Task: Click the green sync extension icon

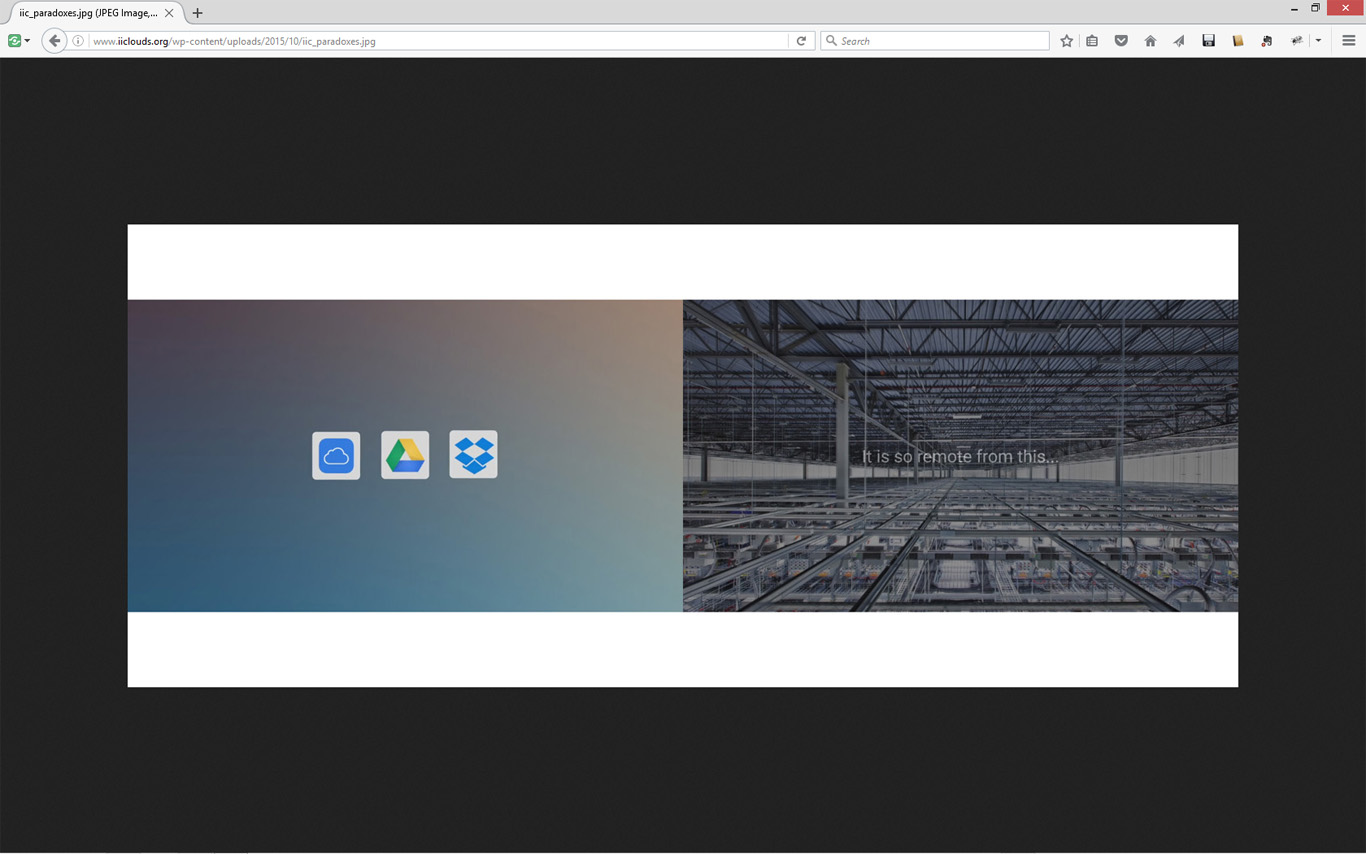Action: pyautogui.click(x=14, y=41)
